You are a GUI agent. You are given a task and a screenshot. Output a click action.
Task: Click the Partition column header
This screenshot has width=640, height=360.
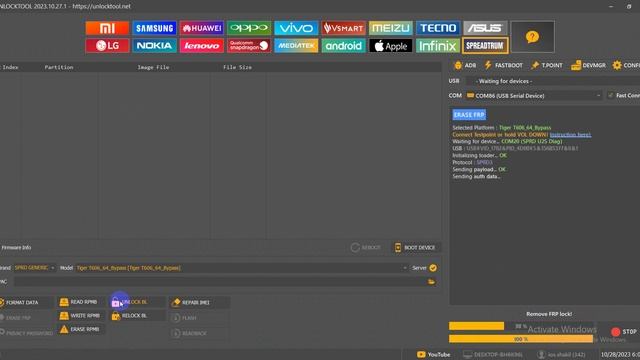[59, 67]
